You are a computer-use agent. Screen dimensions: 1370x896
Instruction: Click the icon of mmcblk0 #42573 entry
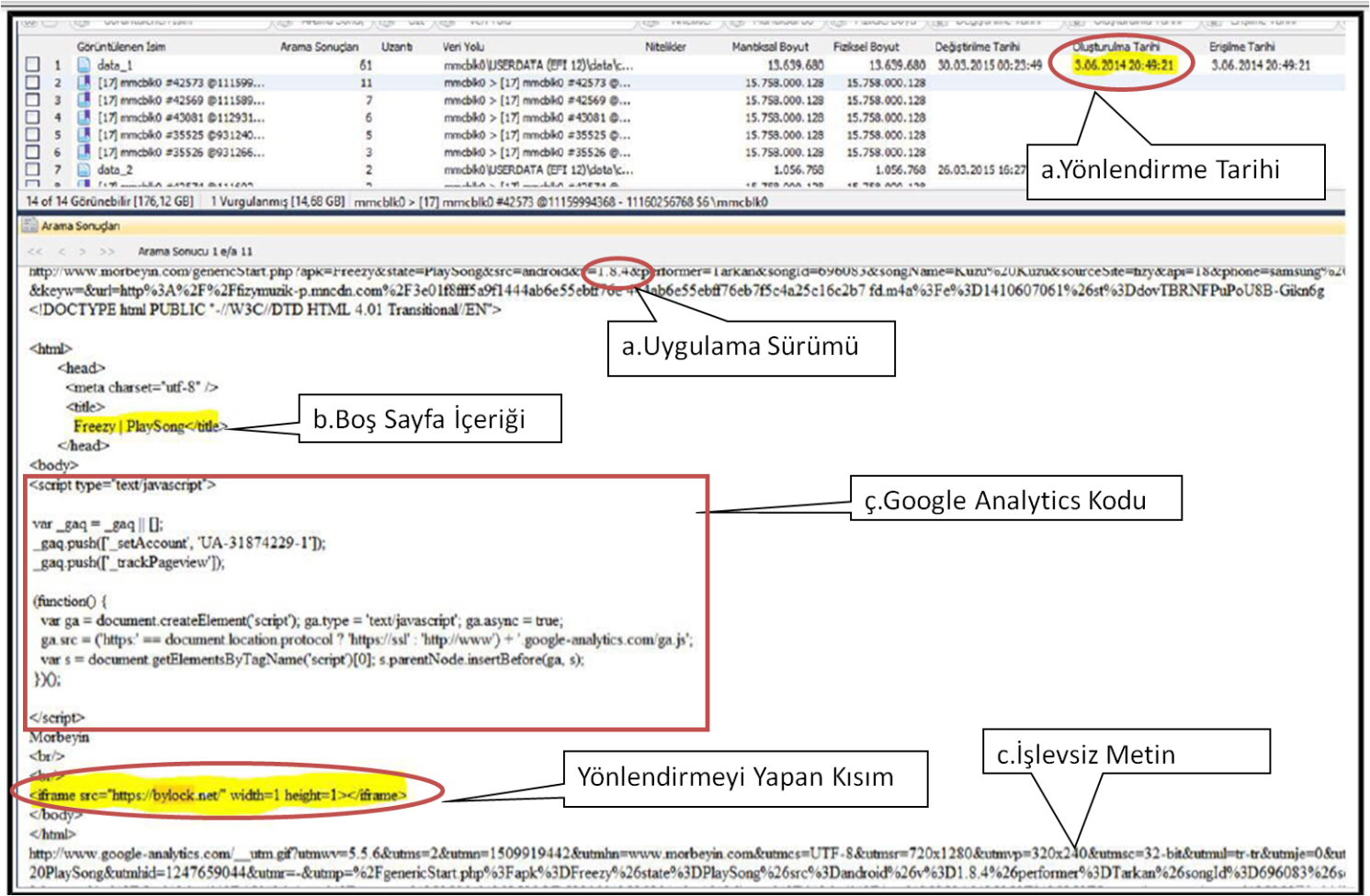pyautogui.click(x=84, y=83)
